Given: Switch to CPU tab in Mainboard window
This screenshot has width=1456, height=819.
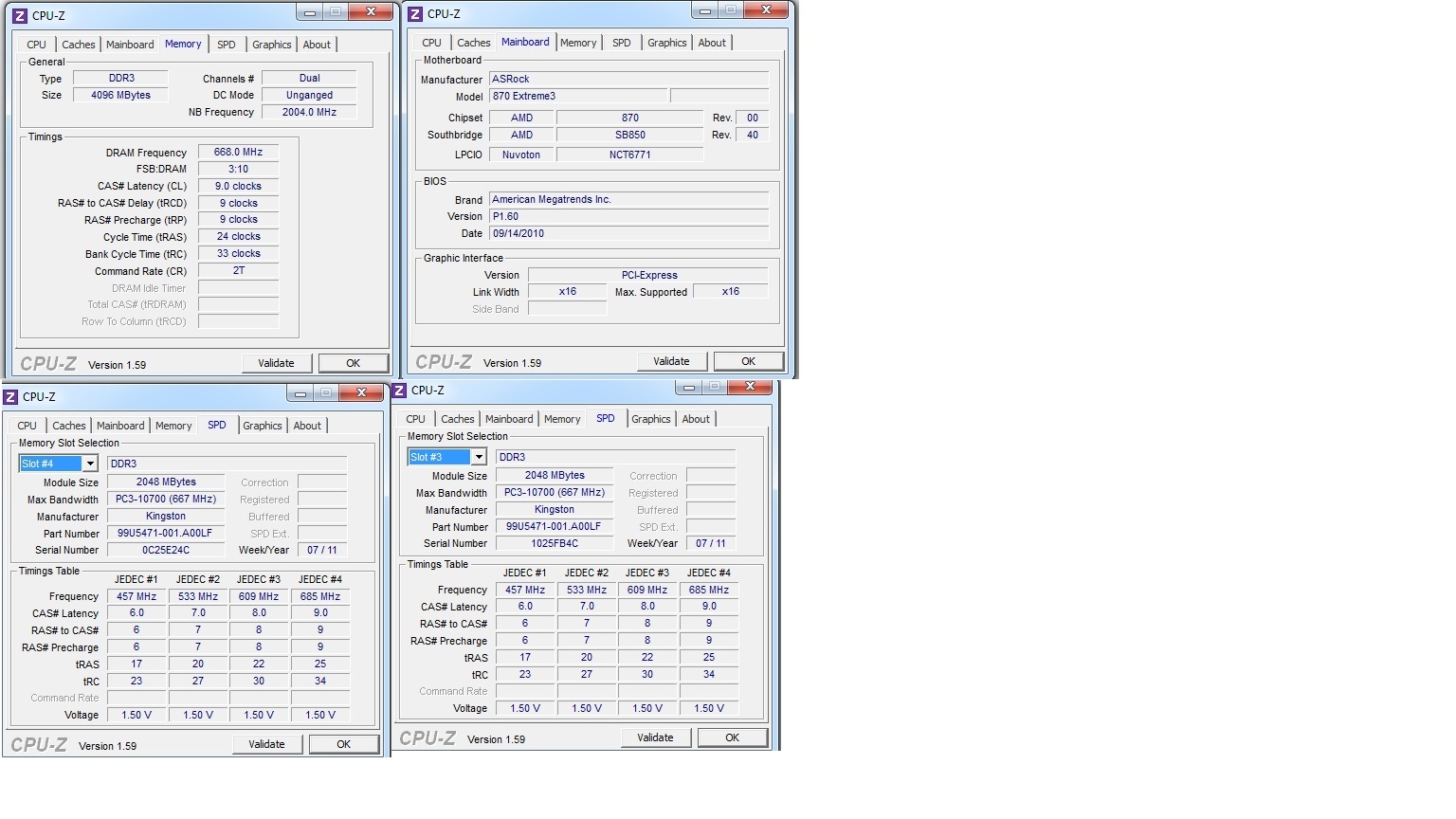Looking at the screenshot, I should tap(431, 43).
